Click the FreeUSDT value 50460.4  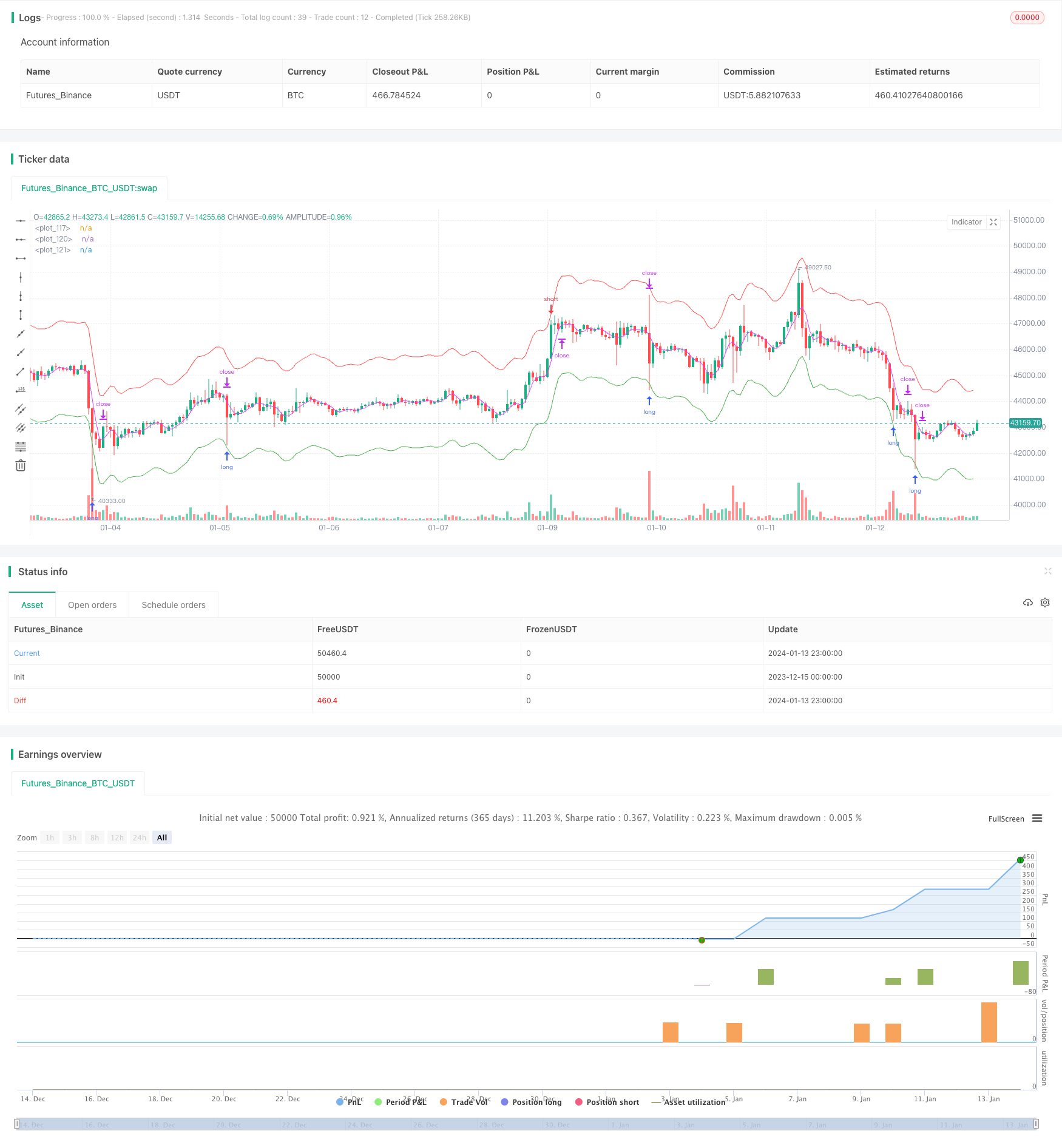(x=332, y=653)
